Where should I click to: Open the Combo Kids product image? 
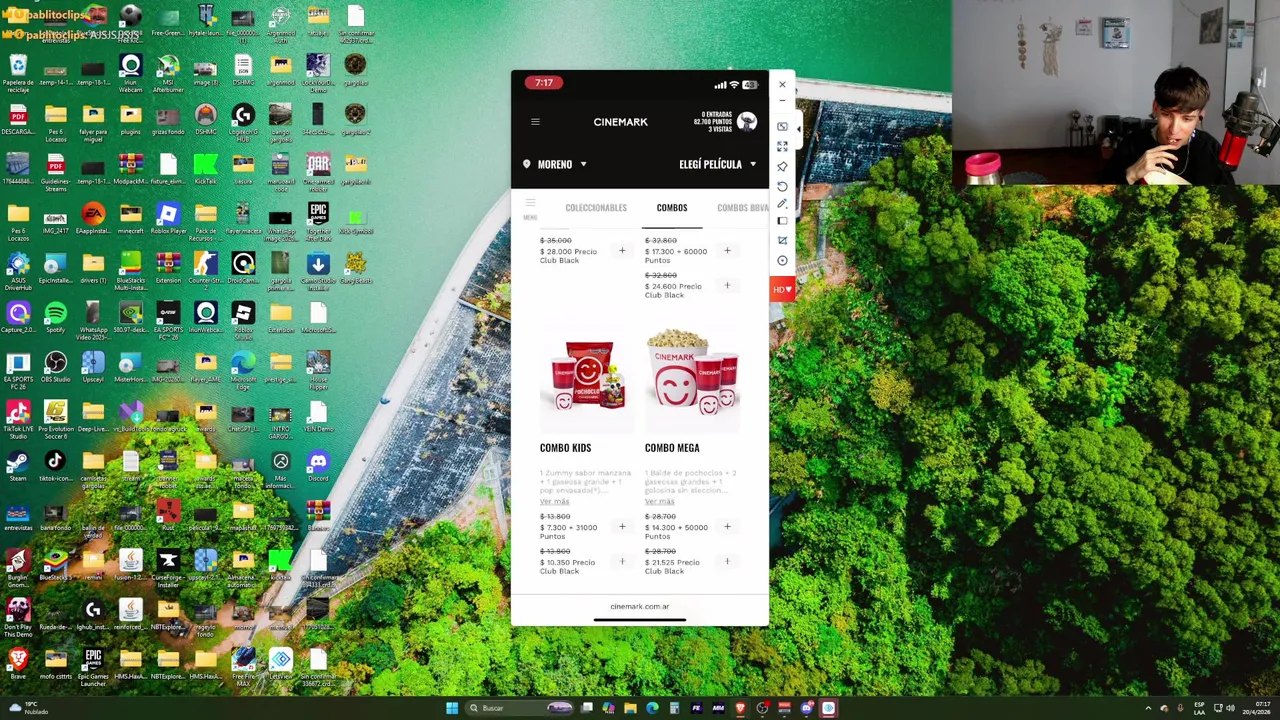pos(588,376)
